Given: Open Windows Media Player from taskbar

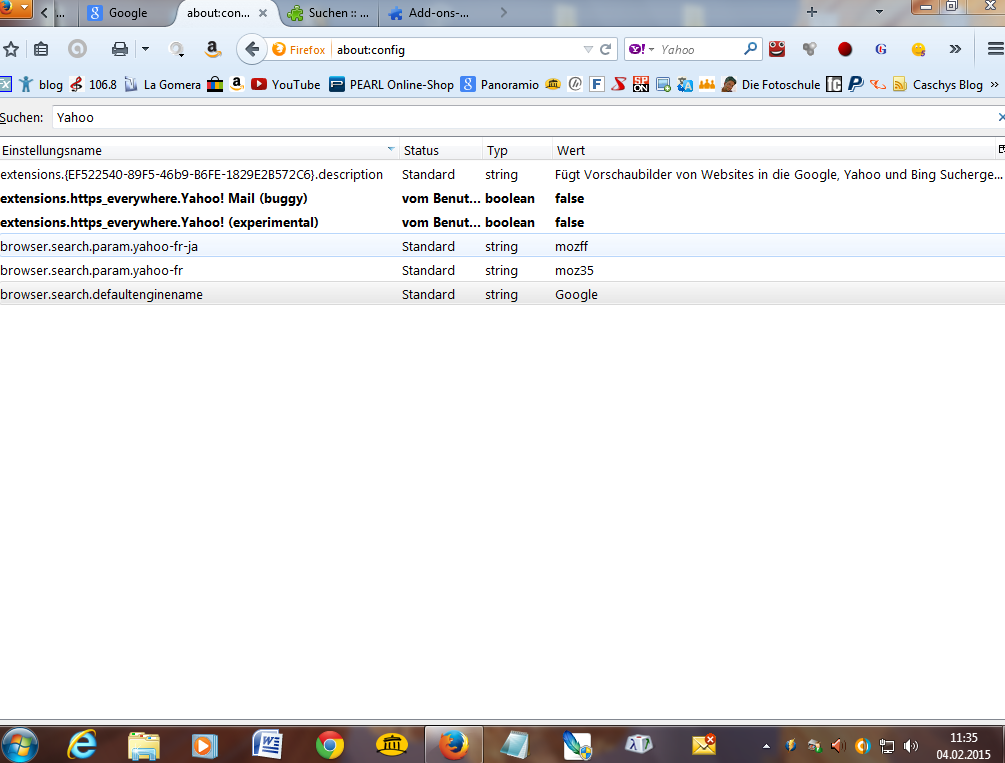Looking at the screenshot, I should click(205, 746).
